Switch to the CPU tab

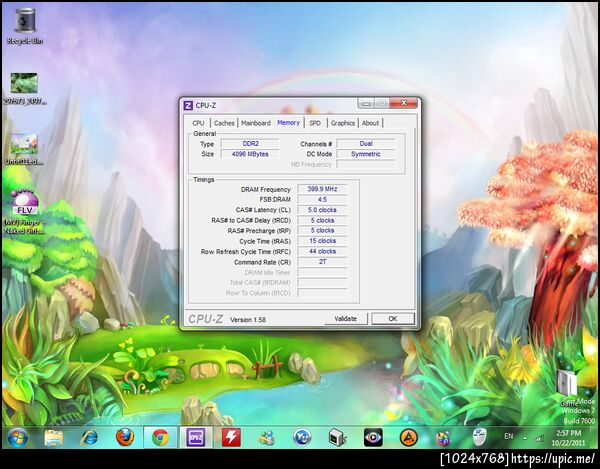pos(198,123)
